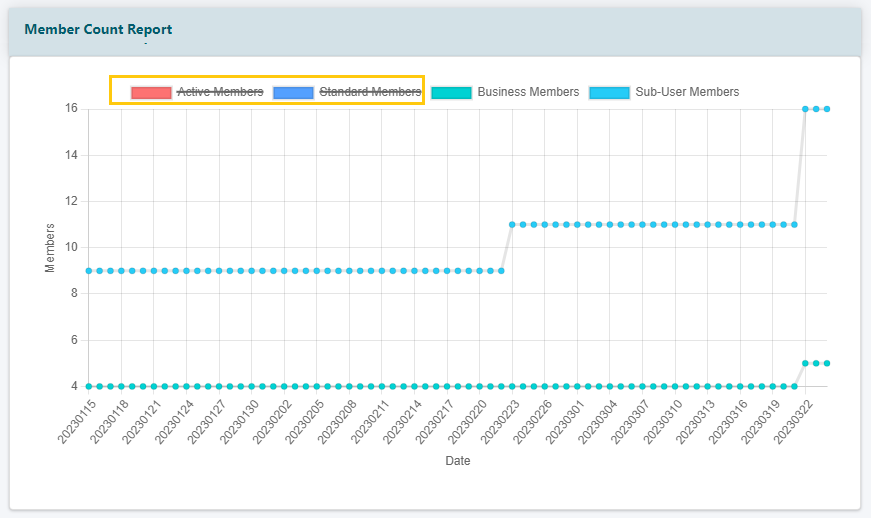Click the blue Standard Members legend swatch
The image size is (871, 518).
click(293, 92)
